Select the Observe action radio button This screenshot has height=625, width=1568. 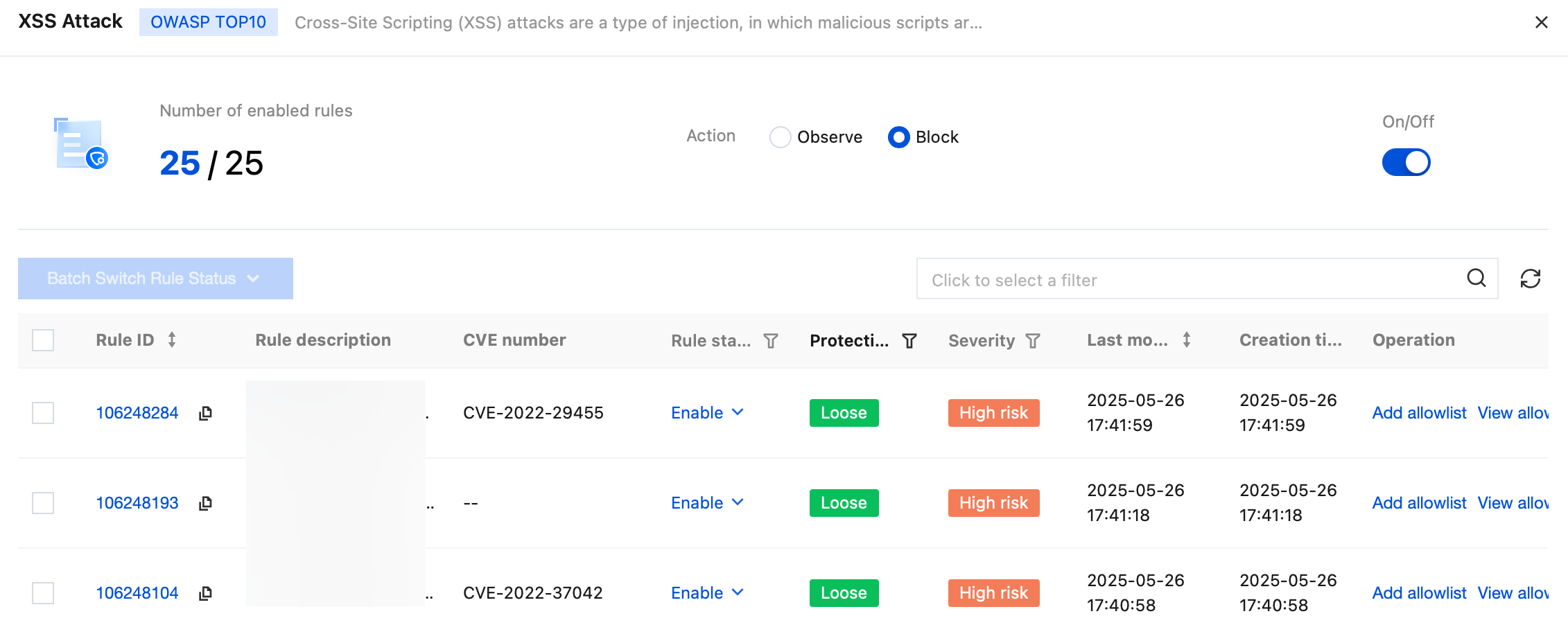(x=781, y=137)
